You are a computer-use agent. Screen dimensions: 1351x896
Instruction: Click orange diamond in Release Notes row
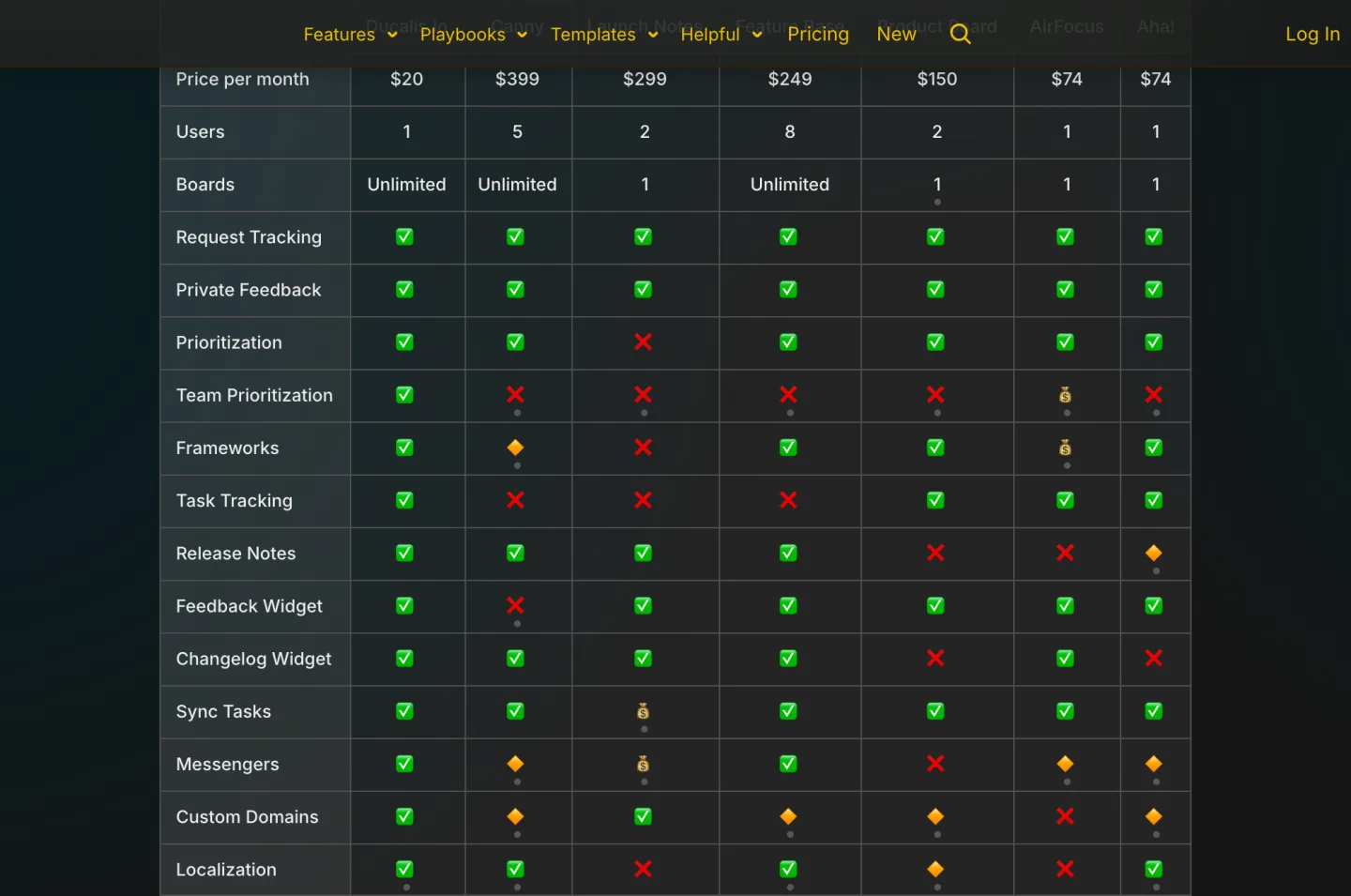1154,554
